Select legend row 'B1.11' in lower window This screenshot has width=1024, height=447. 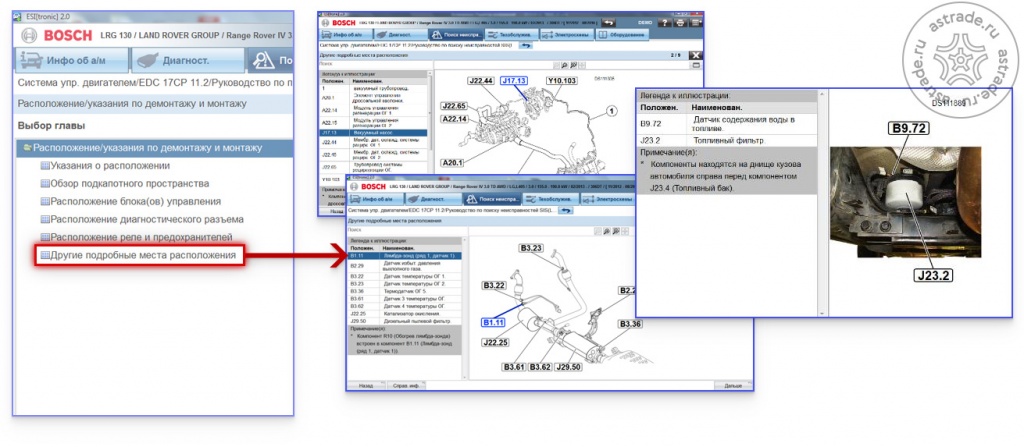(x=404, y=256)
